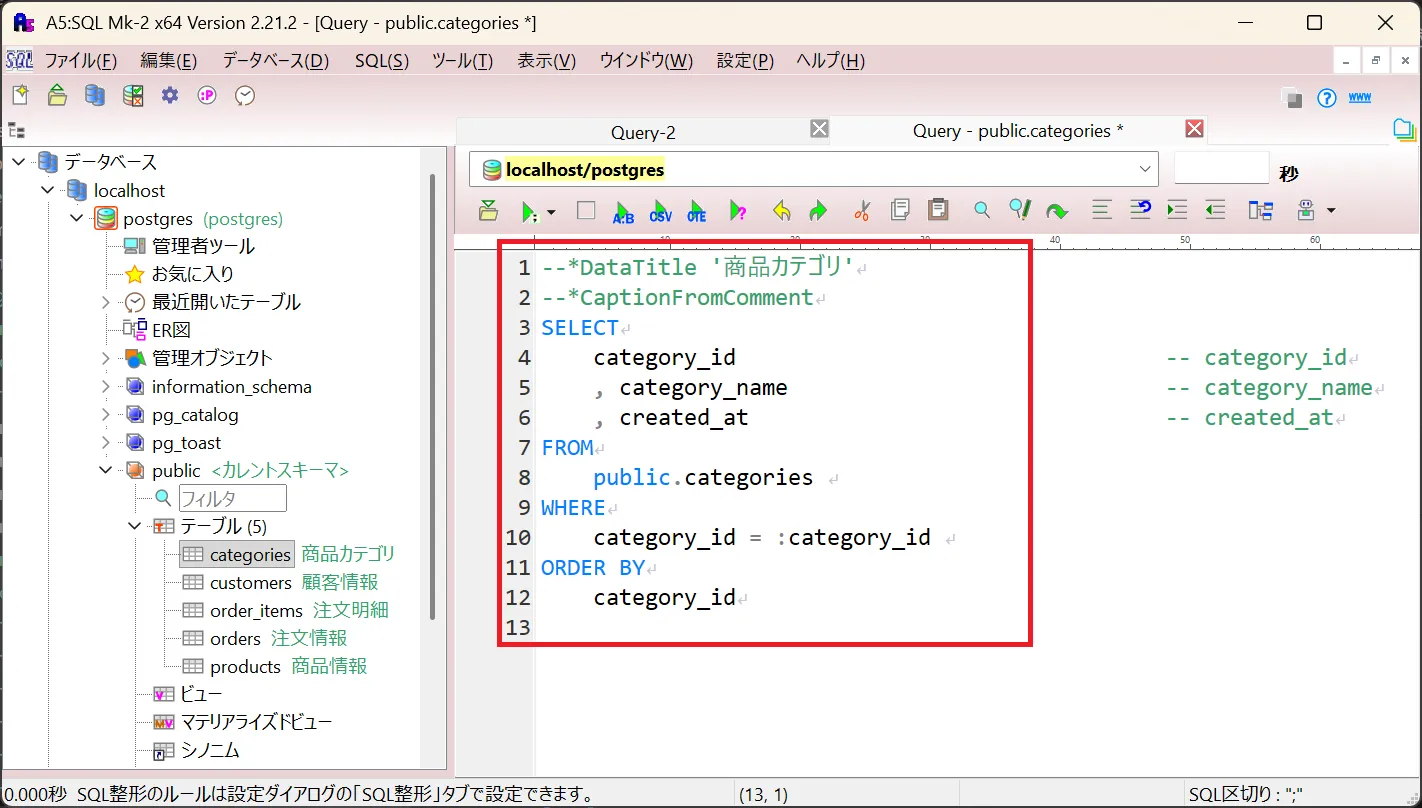Expand the pg_toast schema node
This screenshot has width=1422, height=808.
[x=106, y=442]
